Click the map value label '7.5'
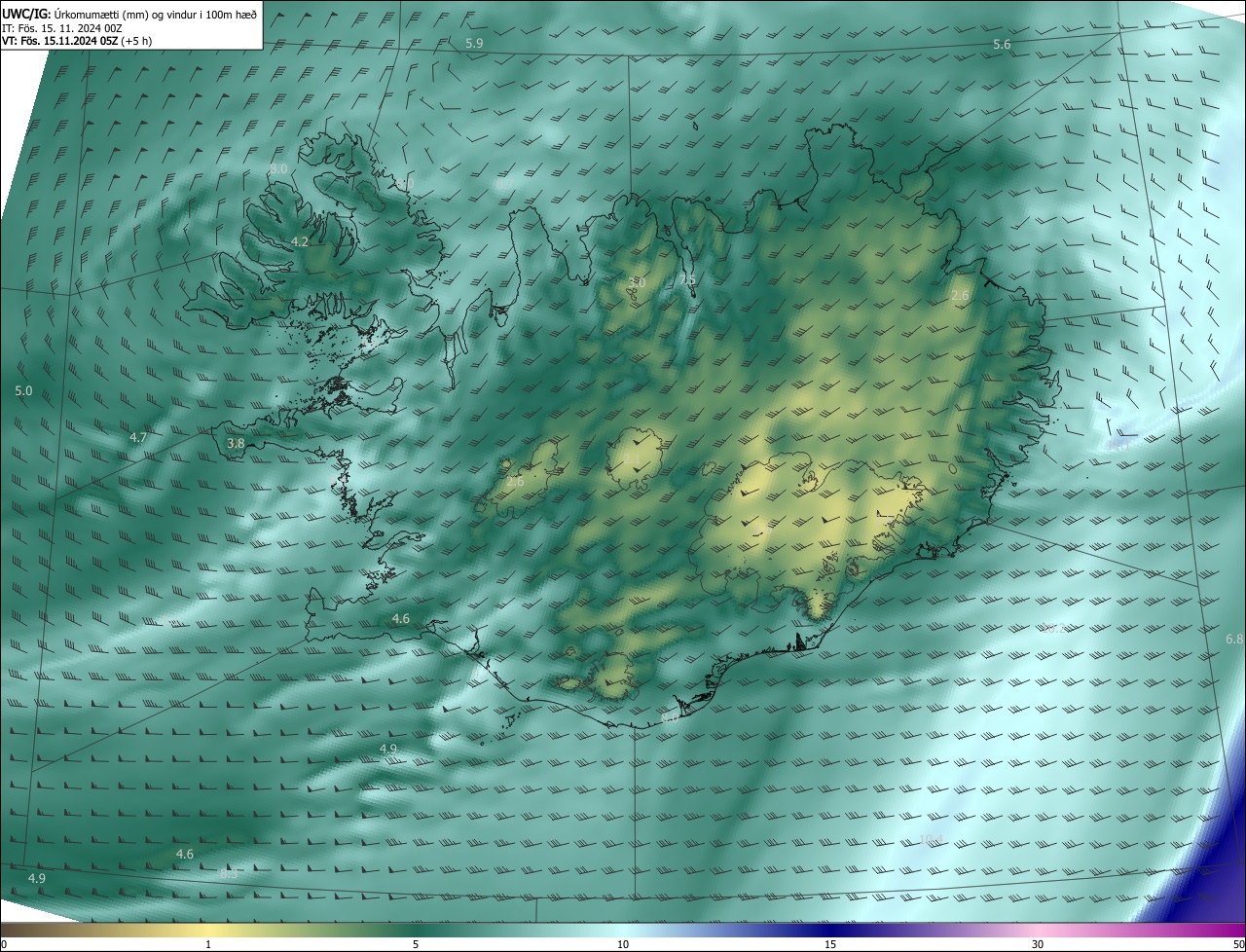Image resolution: width=1246 pixels, height=952 pixels. click(687, 280)
